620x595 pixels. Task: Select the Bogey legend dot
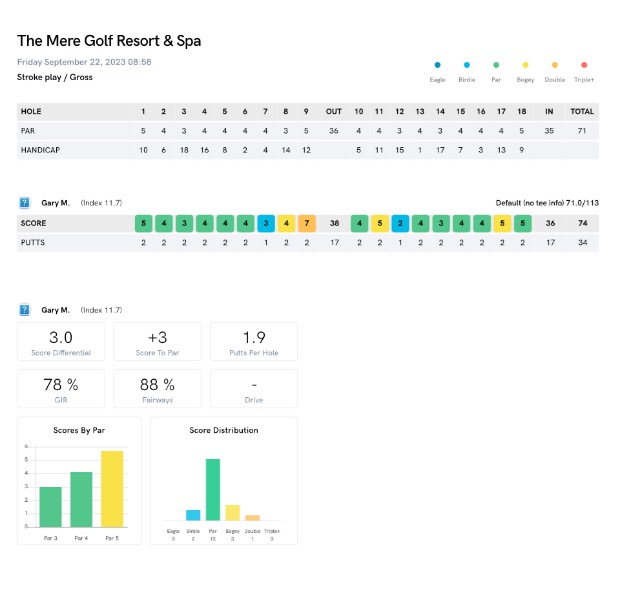coord(525,65)
